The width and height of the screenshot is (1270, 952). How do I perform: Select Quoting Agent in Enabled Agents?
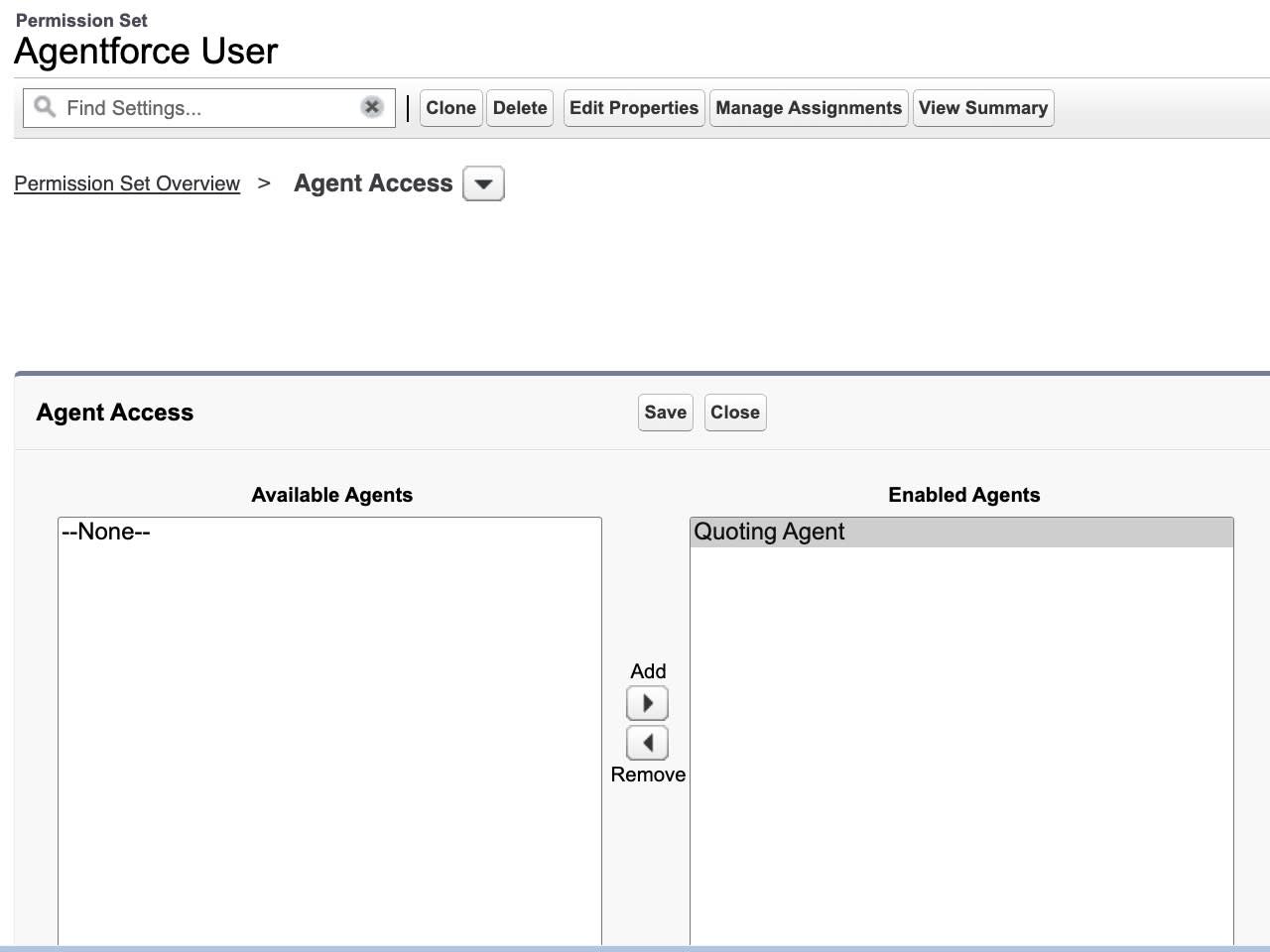pyautogui.click(x=769, y=532)
